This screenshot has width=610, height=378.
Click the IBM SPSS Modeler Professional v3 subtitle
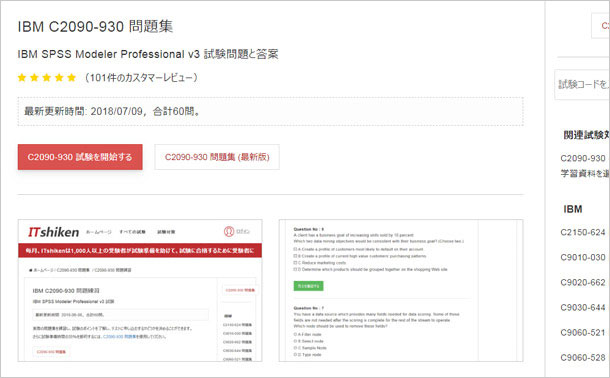(148, 54)
